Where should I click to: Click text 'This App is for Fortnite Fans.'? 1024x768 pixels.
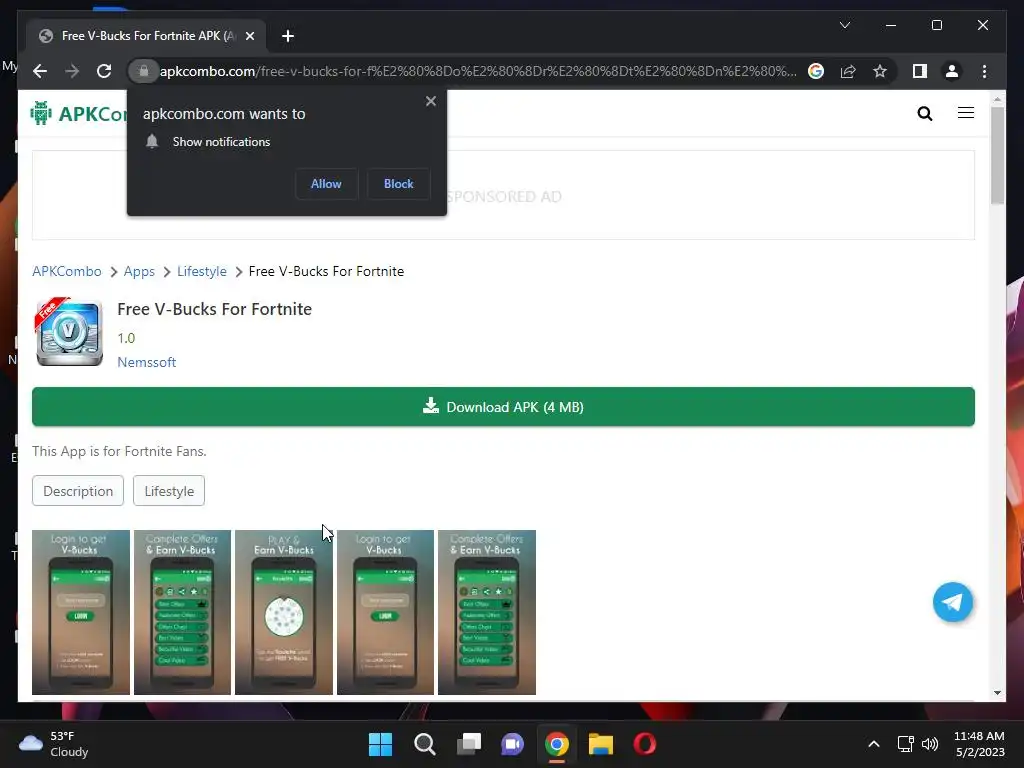coord(120,451)
